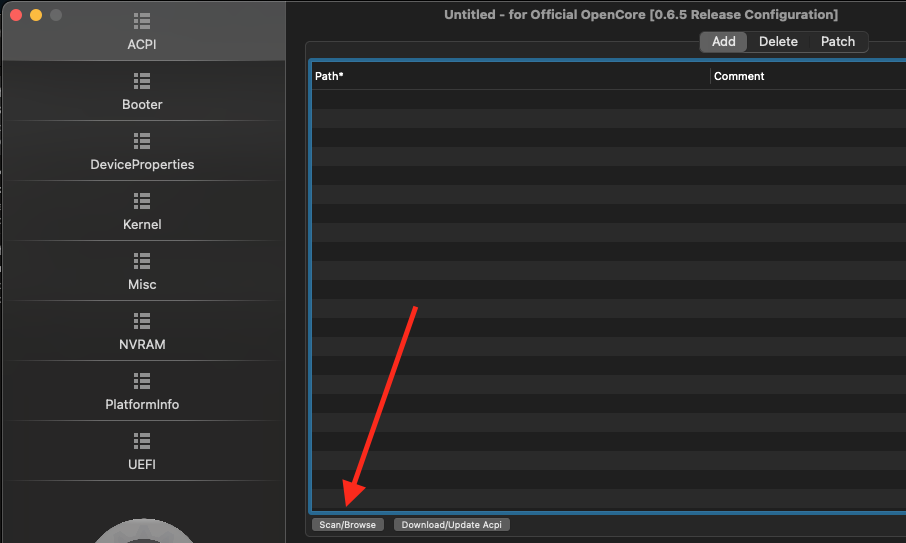Open the Booter section icon

coord(142,81)
